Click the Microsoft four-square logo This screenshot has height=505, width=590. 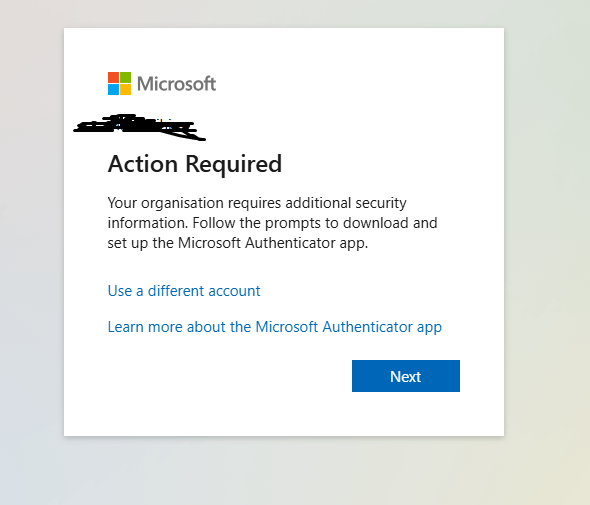tap(119, 84)
